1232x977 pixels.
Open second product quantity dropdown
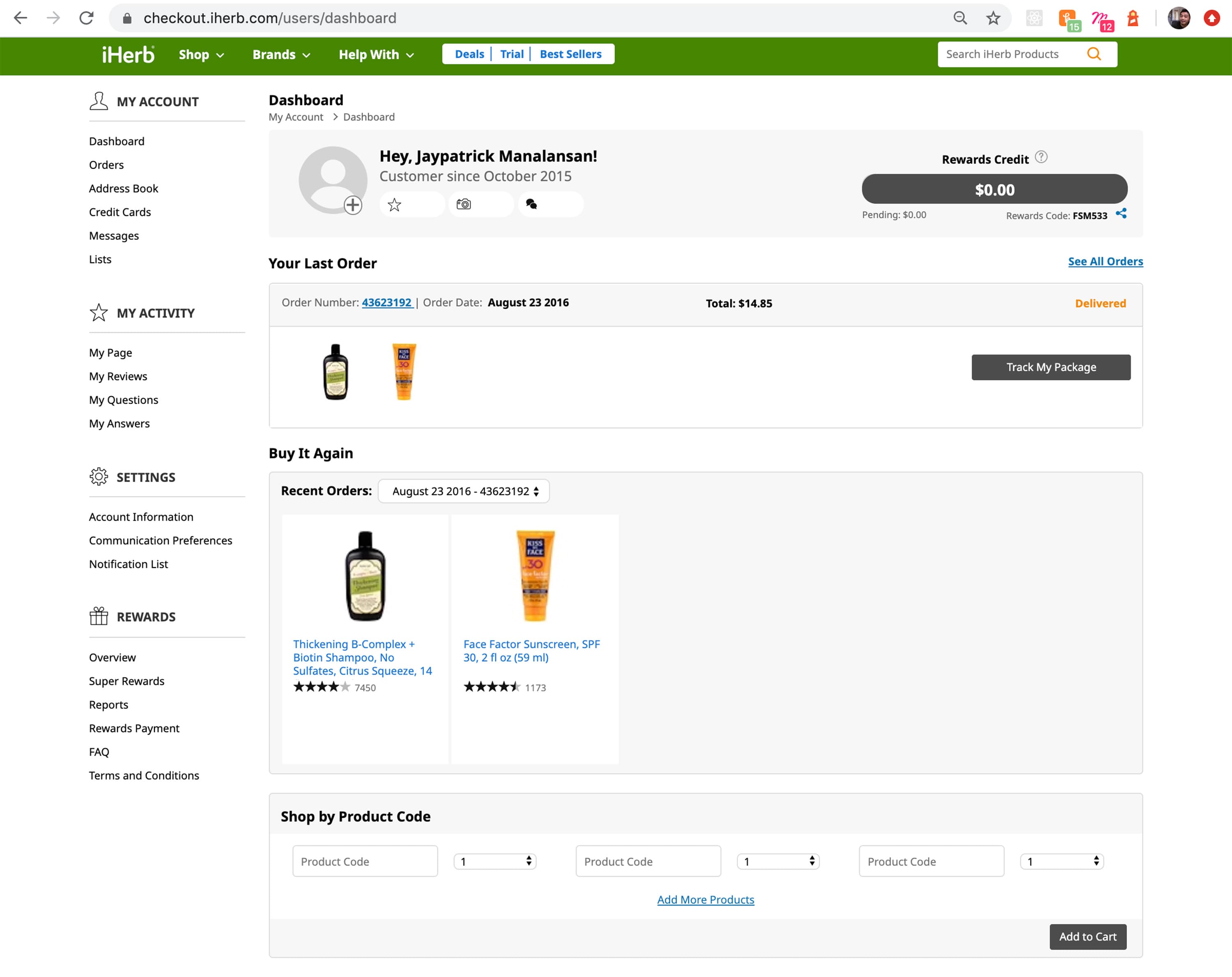point(778,861)
